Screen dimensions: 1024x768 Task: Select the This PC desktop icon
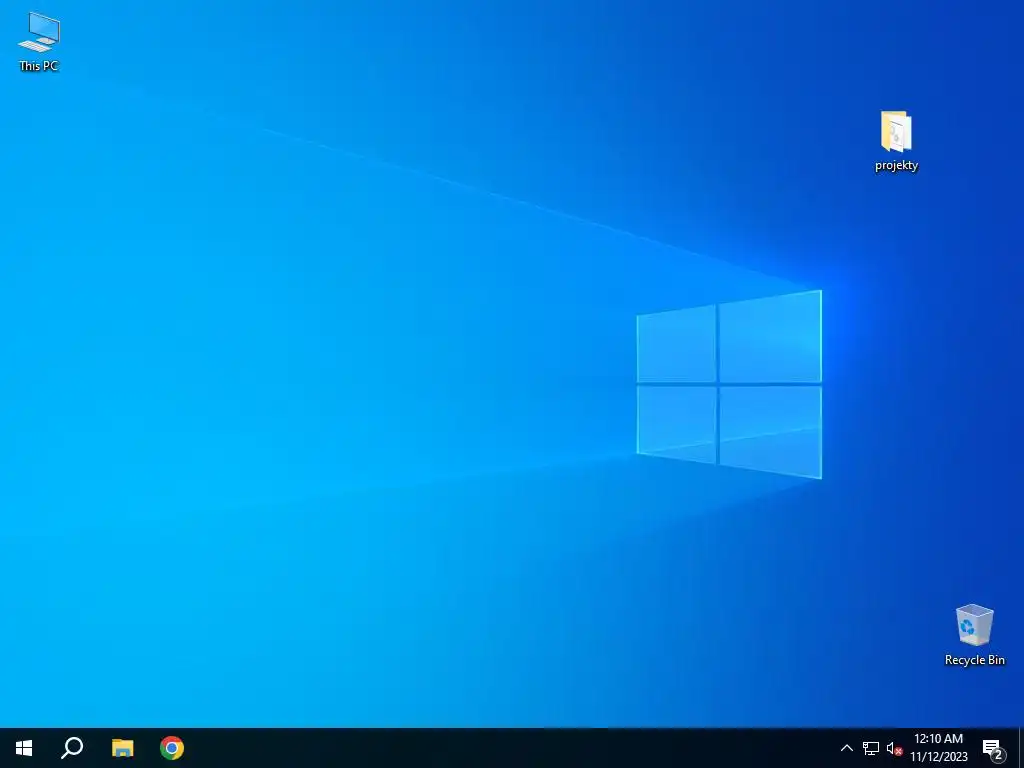[39, 41]
